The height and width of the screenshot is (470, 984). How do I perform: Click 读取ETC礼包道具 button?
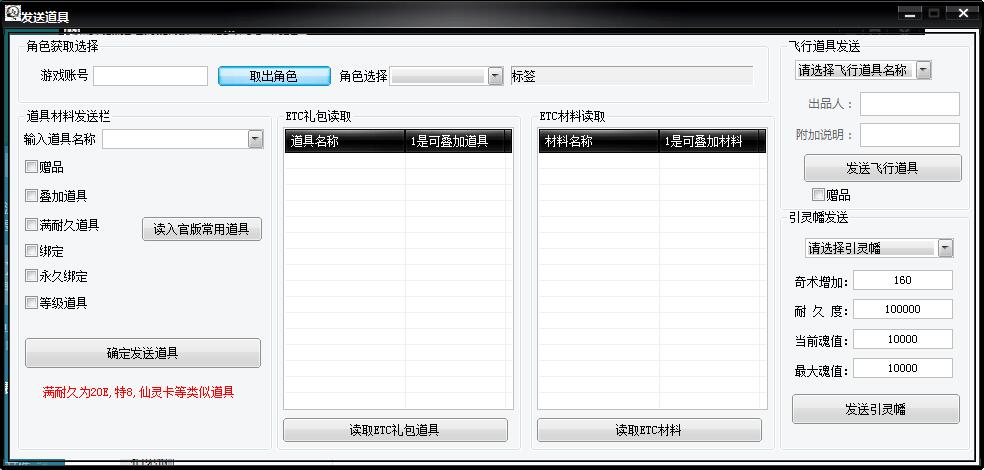(x=395, y=430)
